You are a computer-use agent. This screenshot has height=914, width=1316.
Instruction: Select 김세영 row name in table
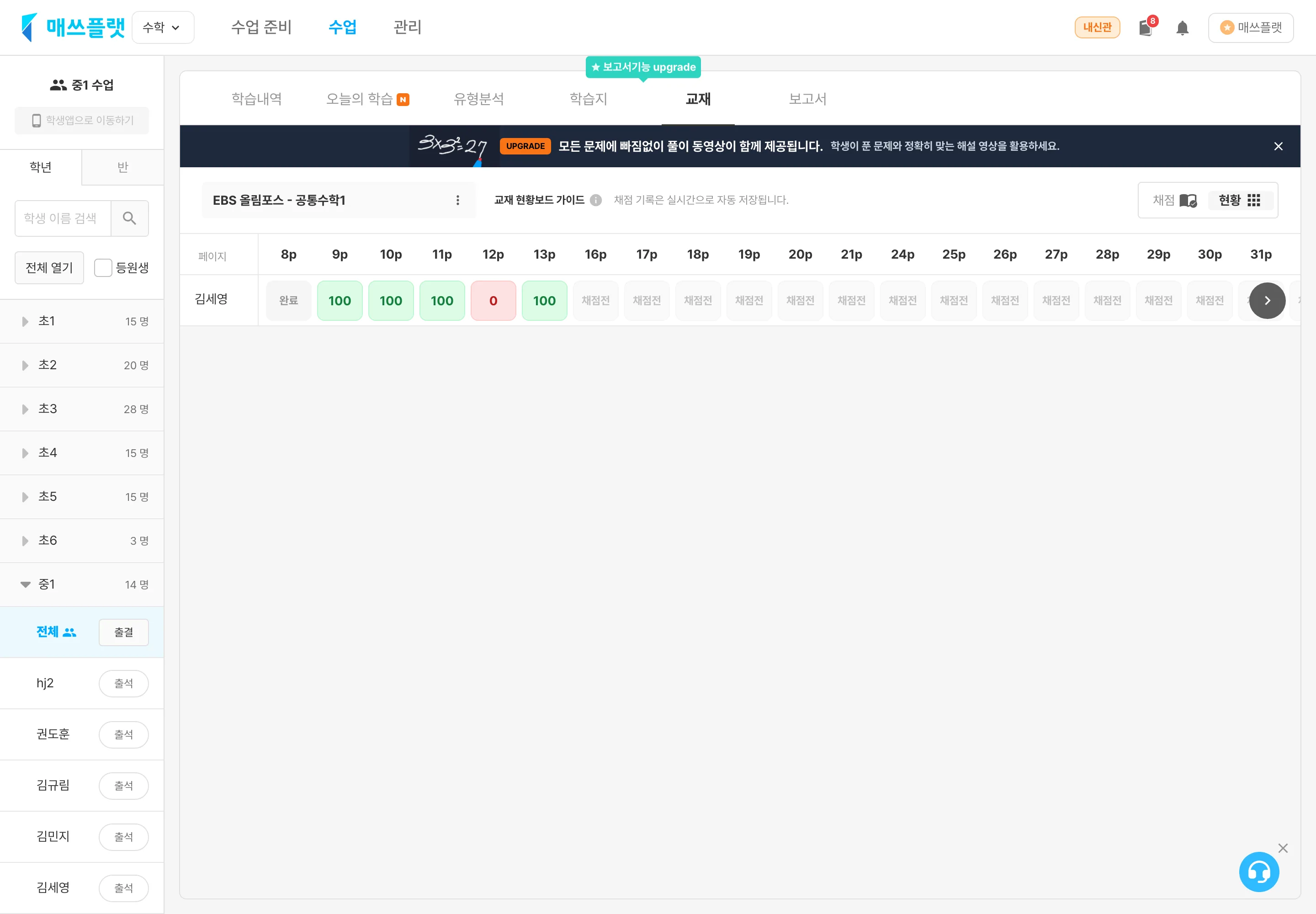tap(211, 299)
